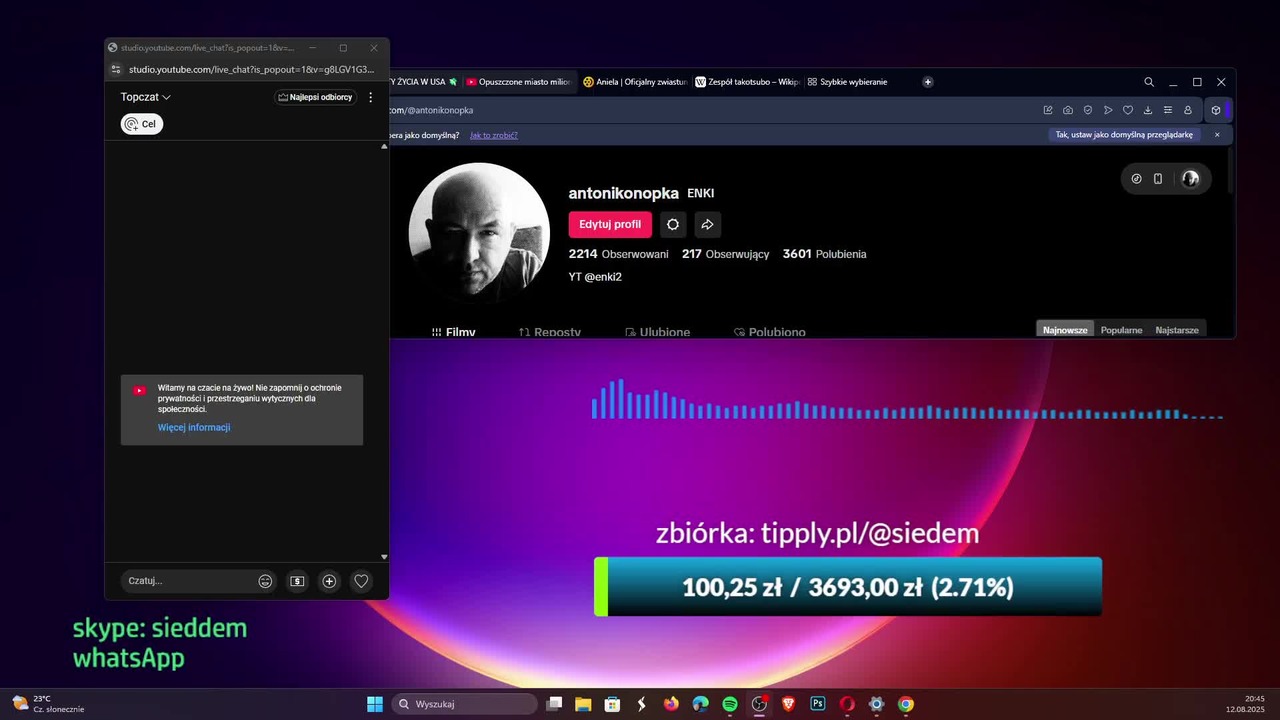This screenshot has width=1280, height=720.
Task: Click the heart reaction icon in chat
Action: (361, 581)
